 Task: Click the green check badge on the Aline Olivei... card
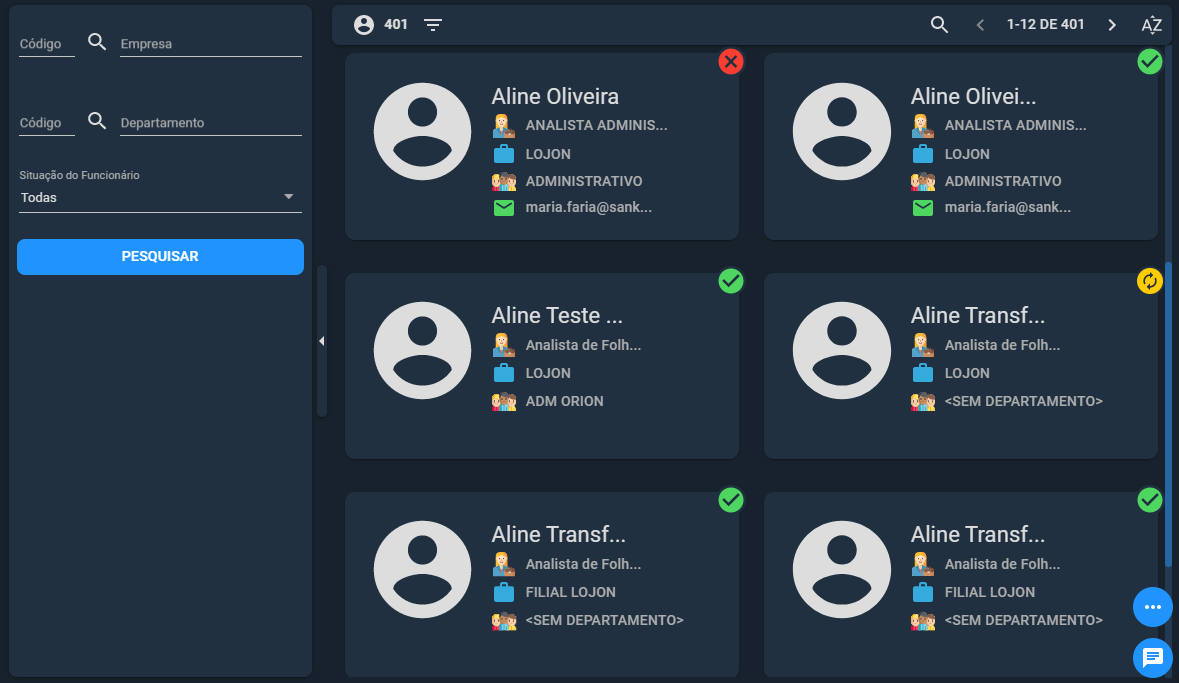(1150, 62)
